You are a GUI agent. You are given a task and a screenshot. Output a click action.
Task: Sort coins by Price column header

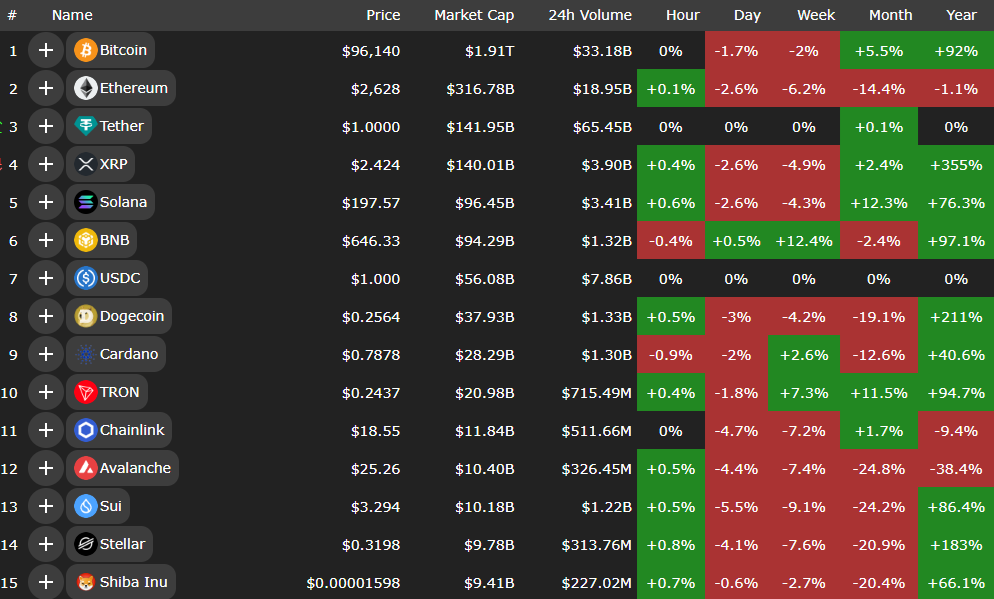pos(383,15)
